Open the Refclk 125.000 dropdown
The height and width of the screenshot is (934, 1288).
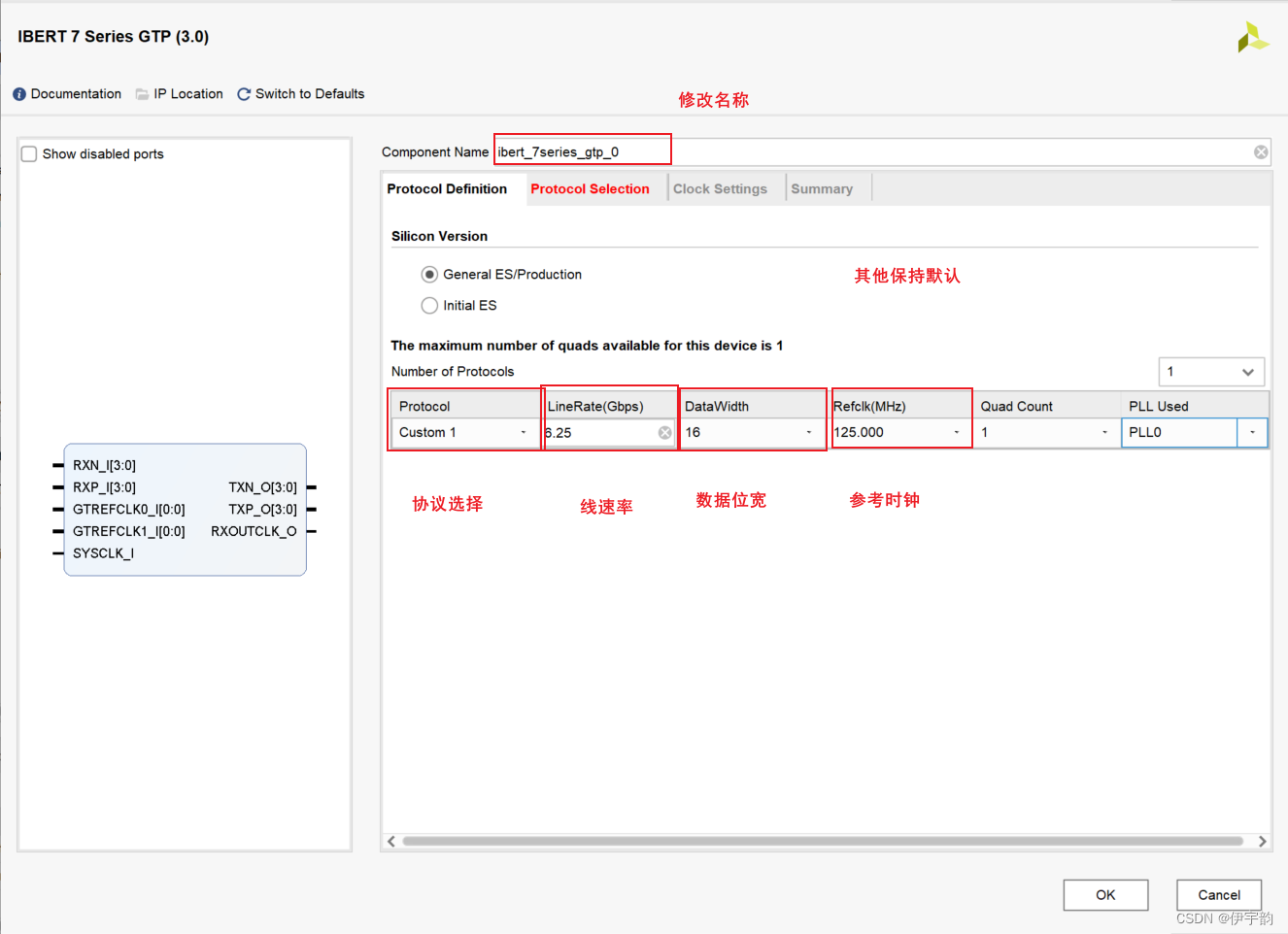pyautogui.click(x=957, y=433)
